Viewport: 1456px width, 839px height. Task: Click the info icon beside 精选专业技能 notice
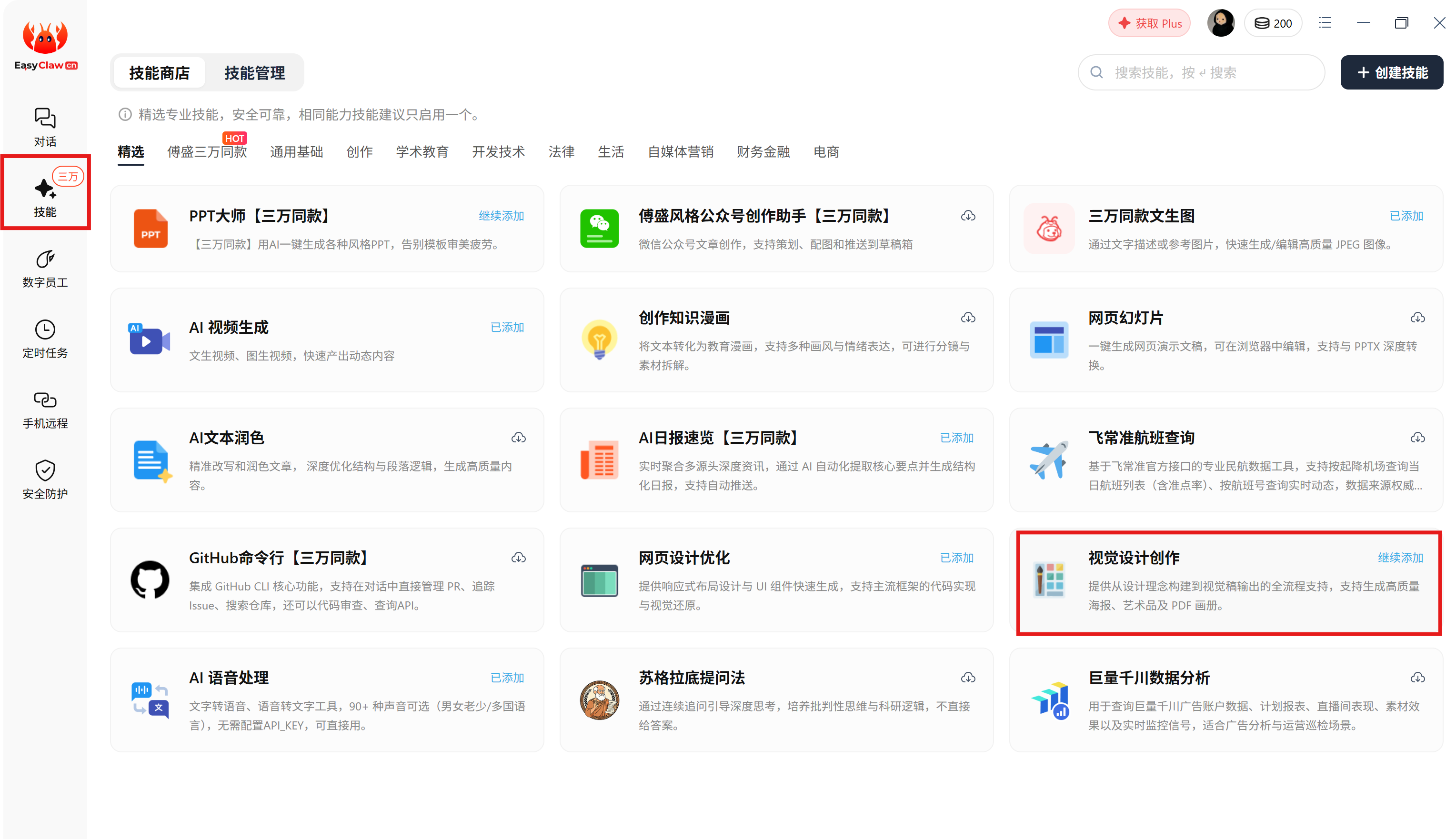124,115
